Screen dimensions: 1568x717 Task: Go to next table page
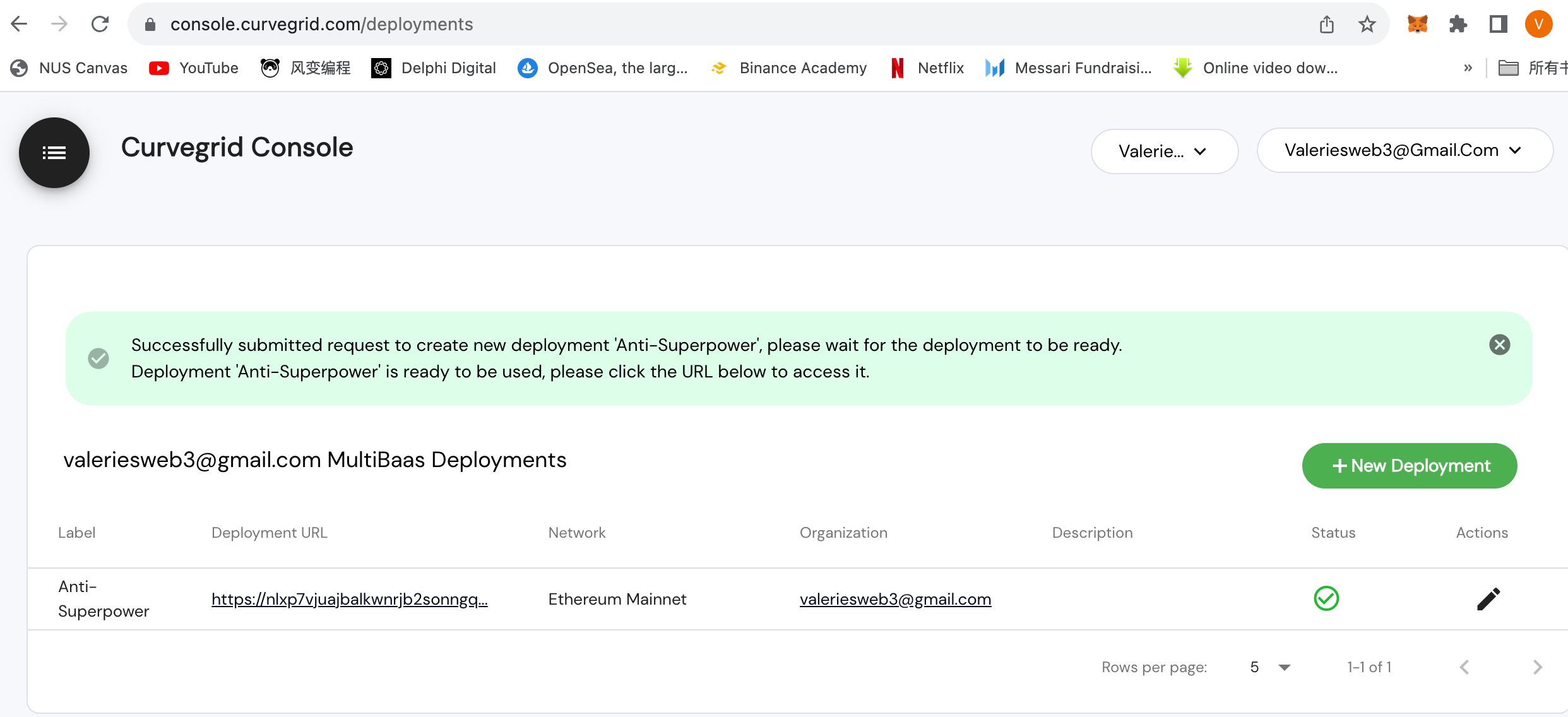tap(1538, 667)
